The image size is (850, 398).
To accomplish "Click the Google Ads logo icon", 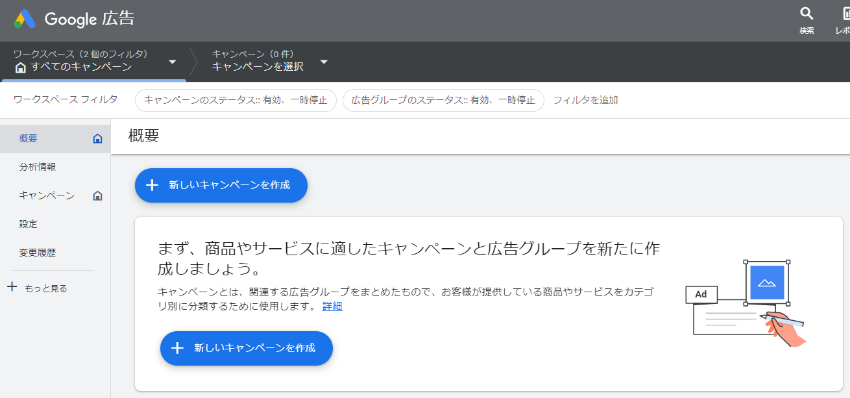I will click(x=25, y=20).
